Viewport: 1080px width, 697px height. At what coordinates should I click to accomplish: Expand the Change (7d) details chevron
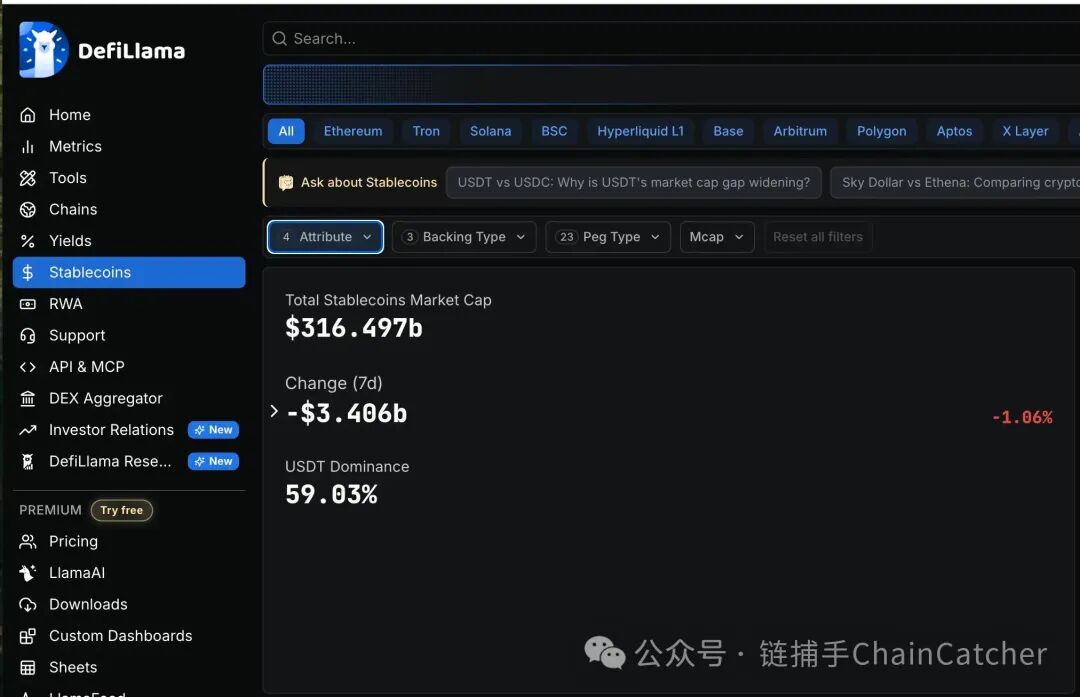[x=274, y=411]
